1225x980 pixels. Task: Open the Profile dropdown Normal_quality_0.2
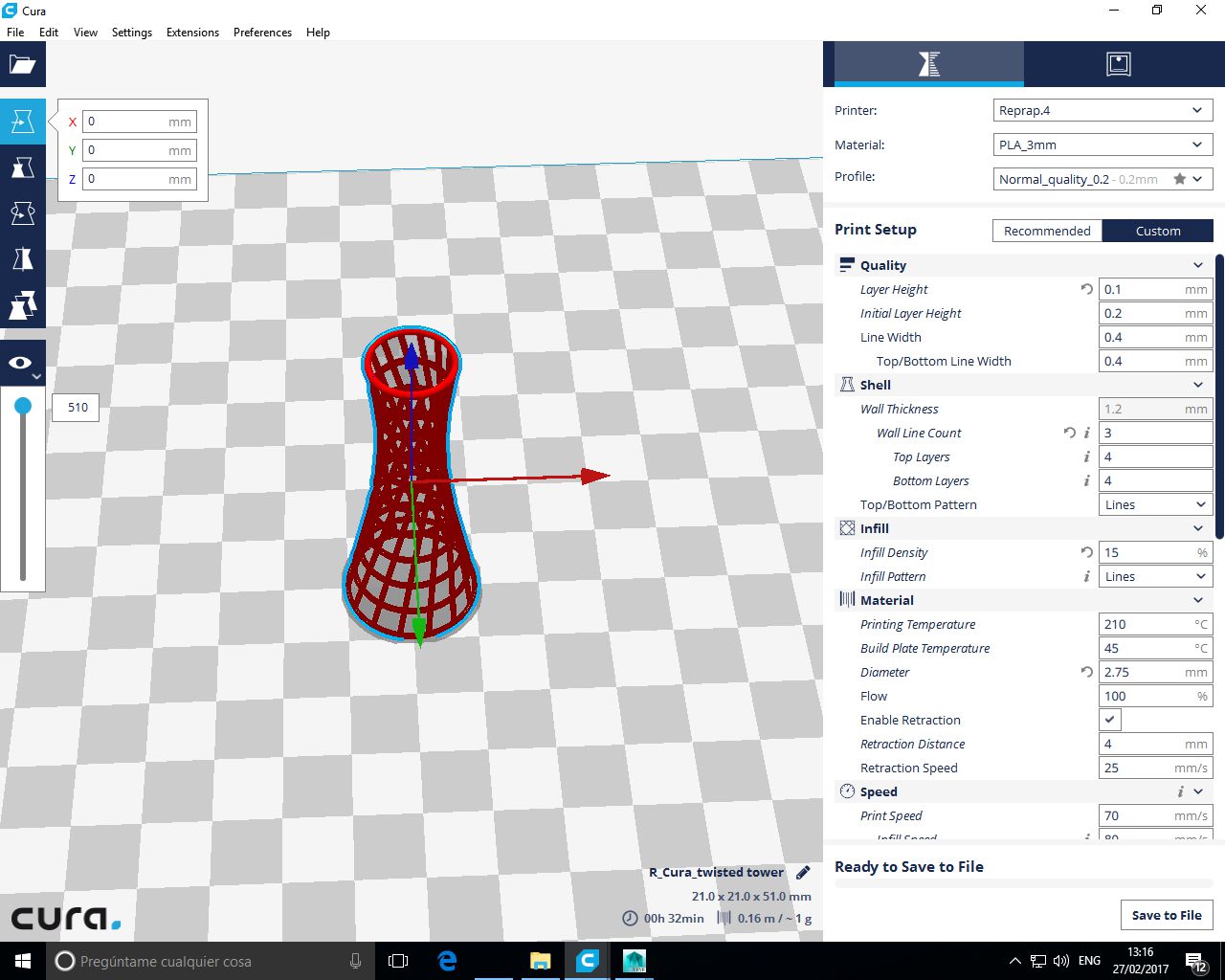tap(1102, 179)
